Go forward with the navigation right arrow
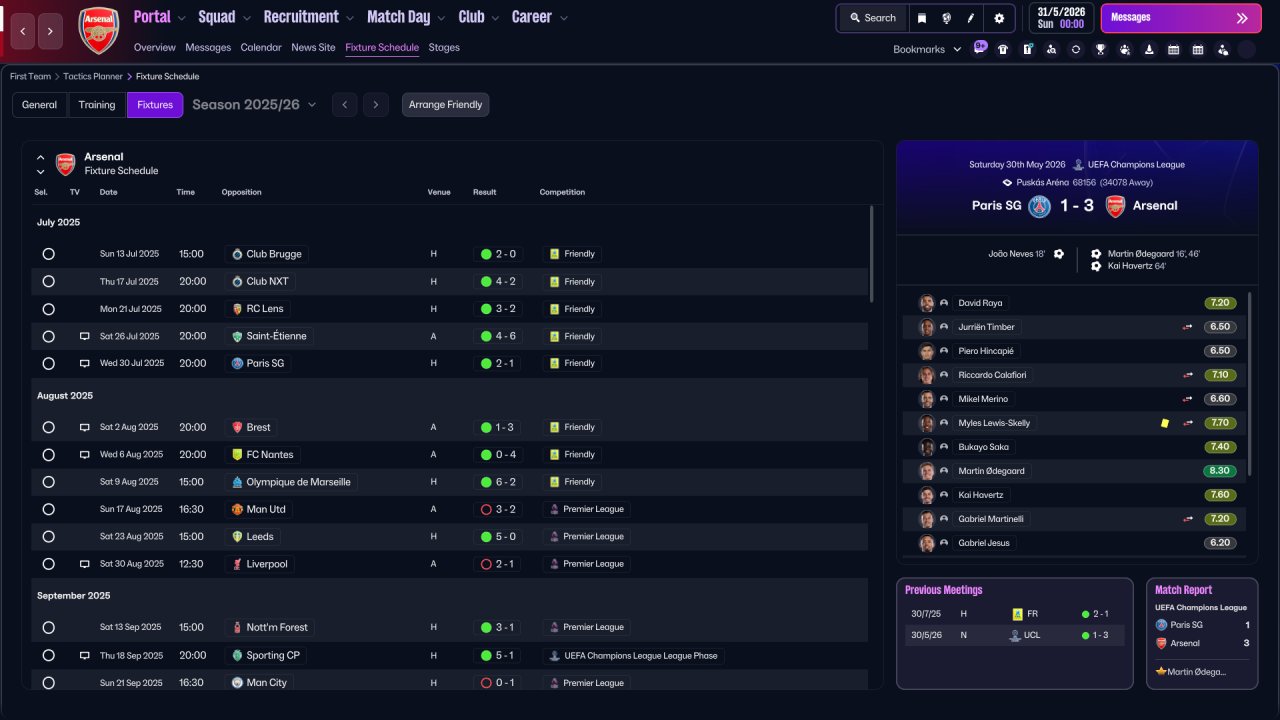Image resolution: width=1280 pixels, height=720 pixels. 50,32
